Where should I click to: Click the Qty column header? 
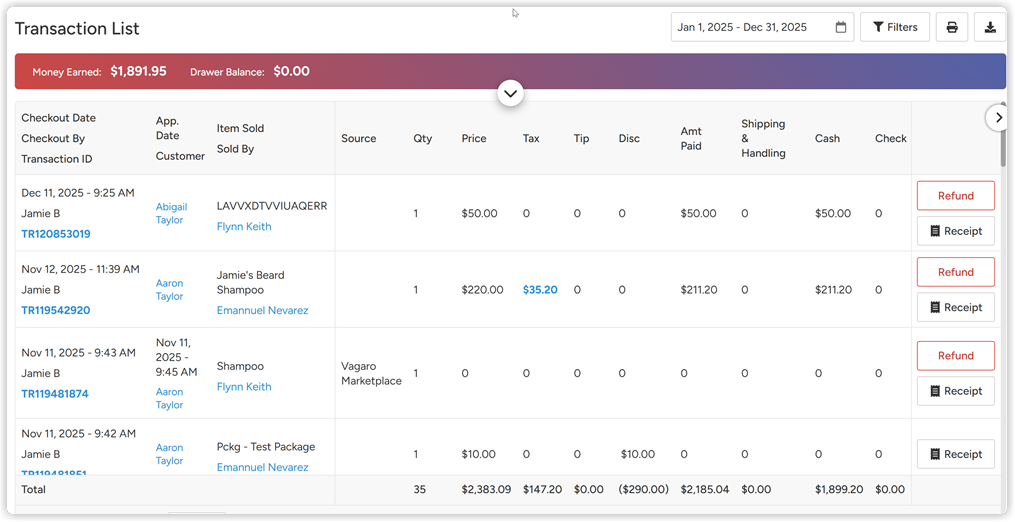coord(423,139)
